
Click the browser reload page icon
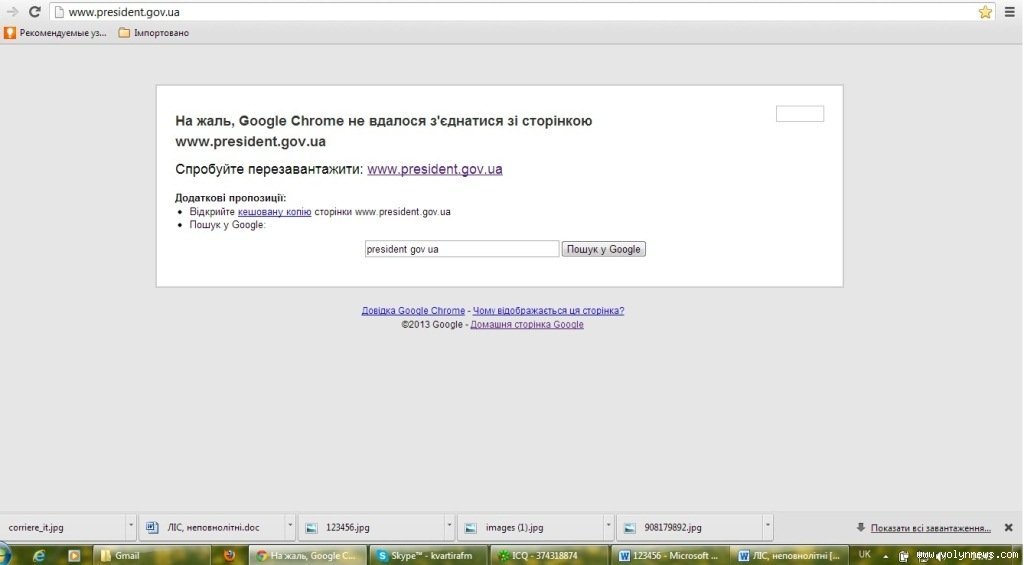(35, 12)
